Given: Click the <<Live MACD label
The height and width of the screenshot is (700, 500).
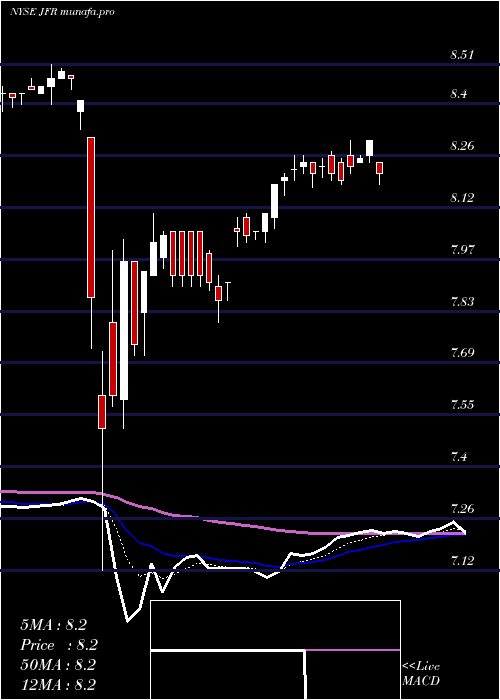Looking at the screenshot, I should (x=421, y=673).
